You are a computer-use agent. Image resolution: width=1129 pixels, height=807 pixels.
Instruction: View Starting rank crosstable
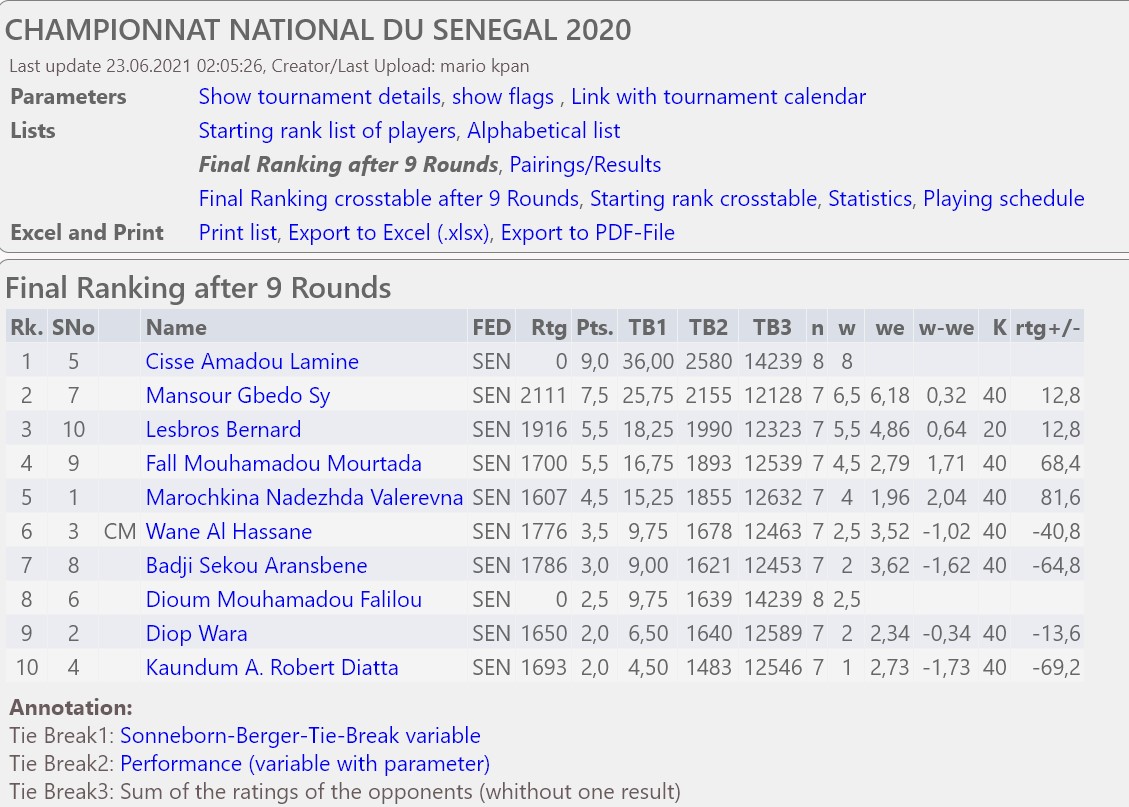(703, 198)
